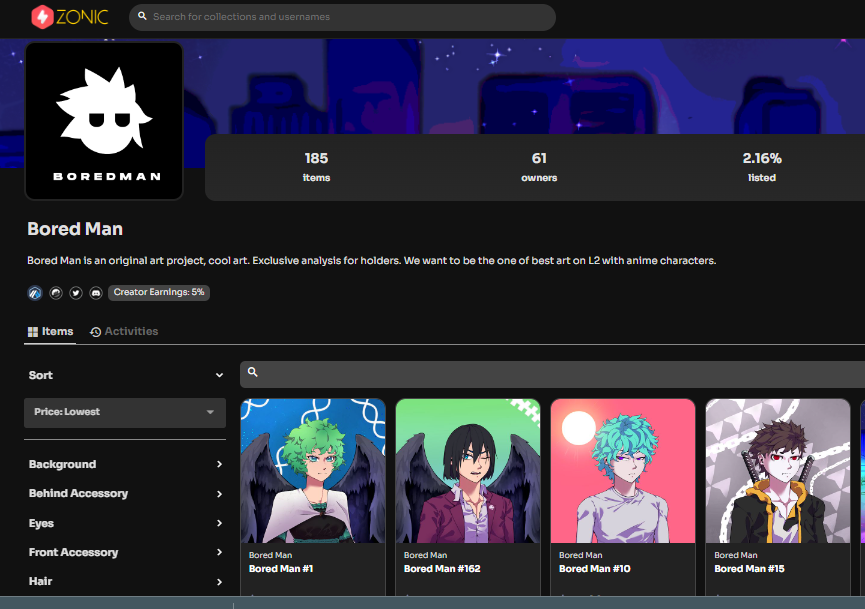Viewport: 865px width, 609px height.
Task: Open the Discord icon link
Action: [x=96, y=293]
